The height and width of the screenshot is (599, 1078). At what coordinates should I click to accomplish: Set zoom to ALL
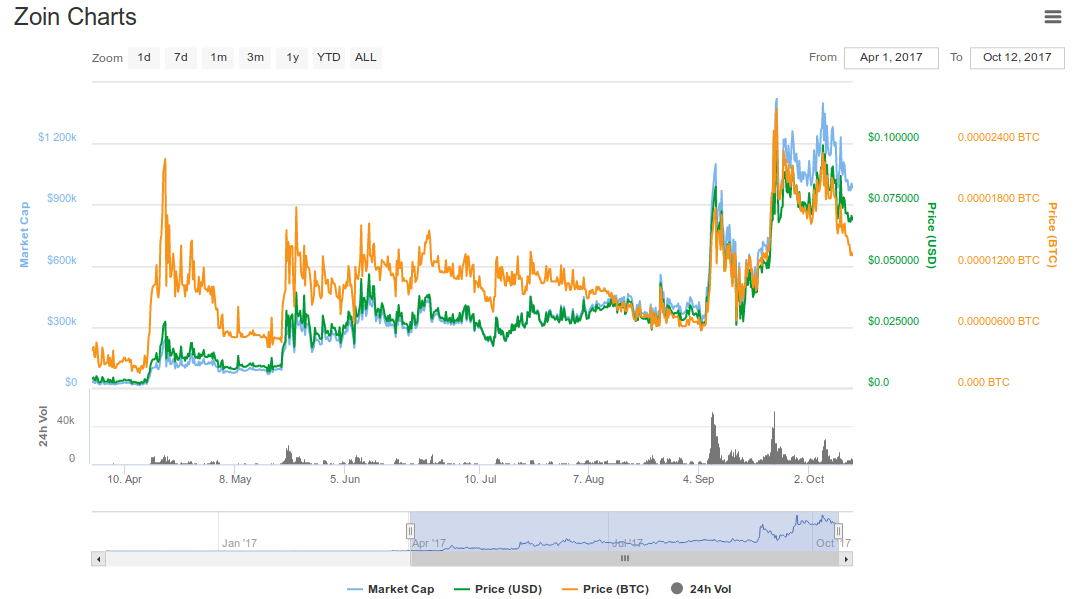click(x=366, y=58)
